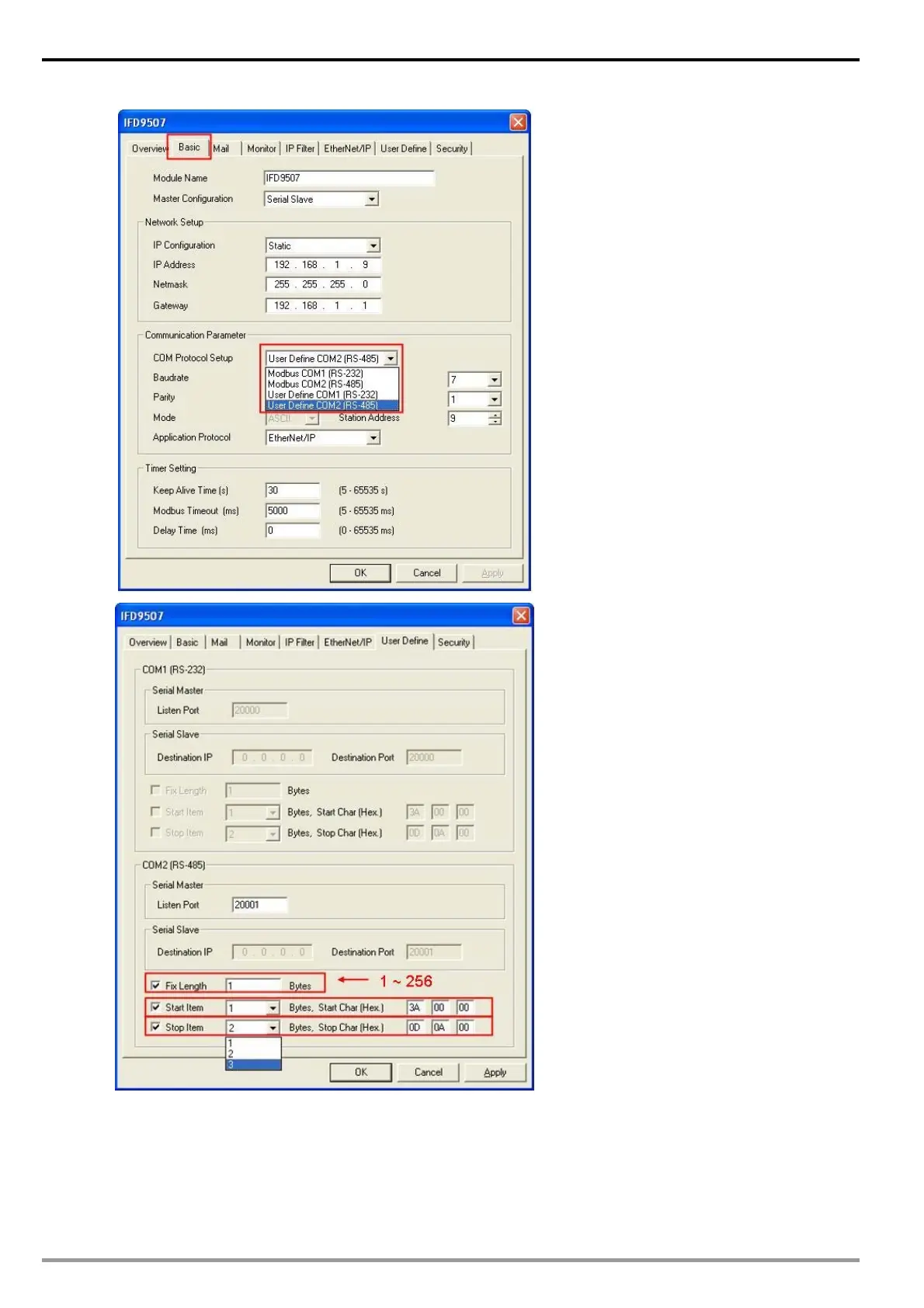Viewport: 924px width, 1308px height.
Task: Click Keep Alive Time input field
Action: [293, 490]
